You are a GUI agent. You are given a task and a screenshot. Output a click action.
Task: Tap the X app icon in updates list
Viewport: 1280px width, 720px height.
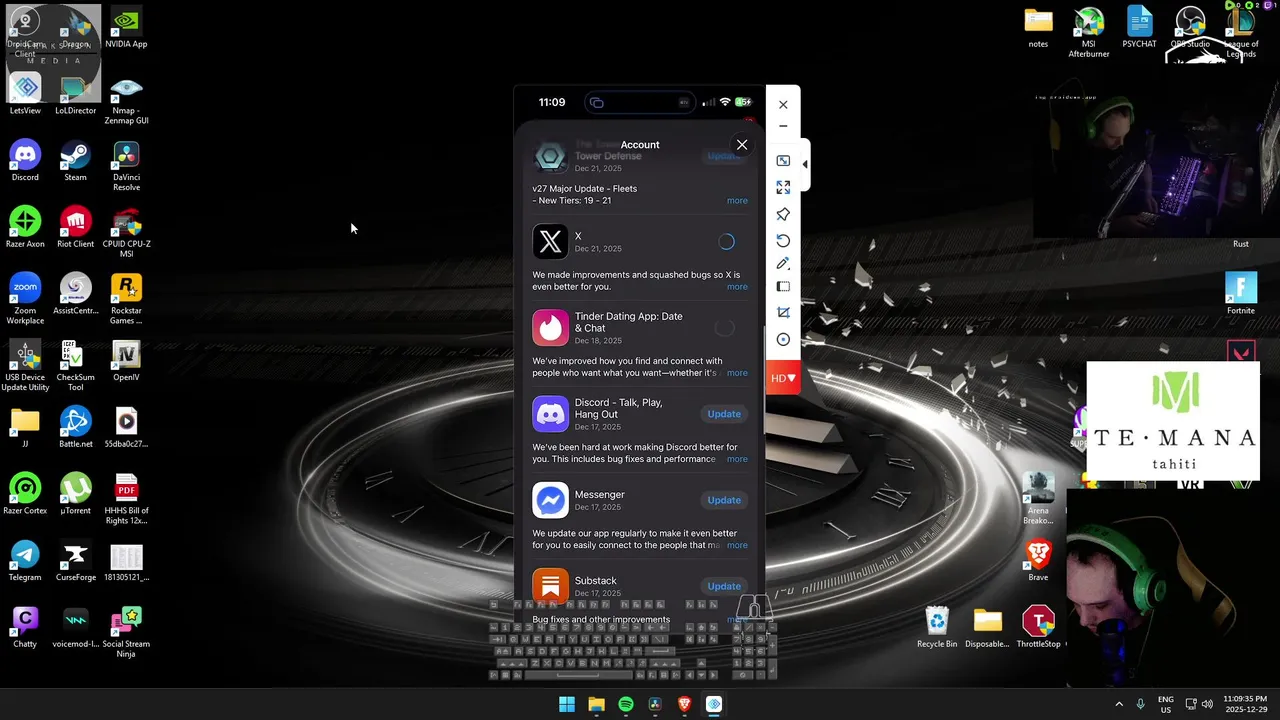(550, 241)
